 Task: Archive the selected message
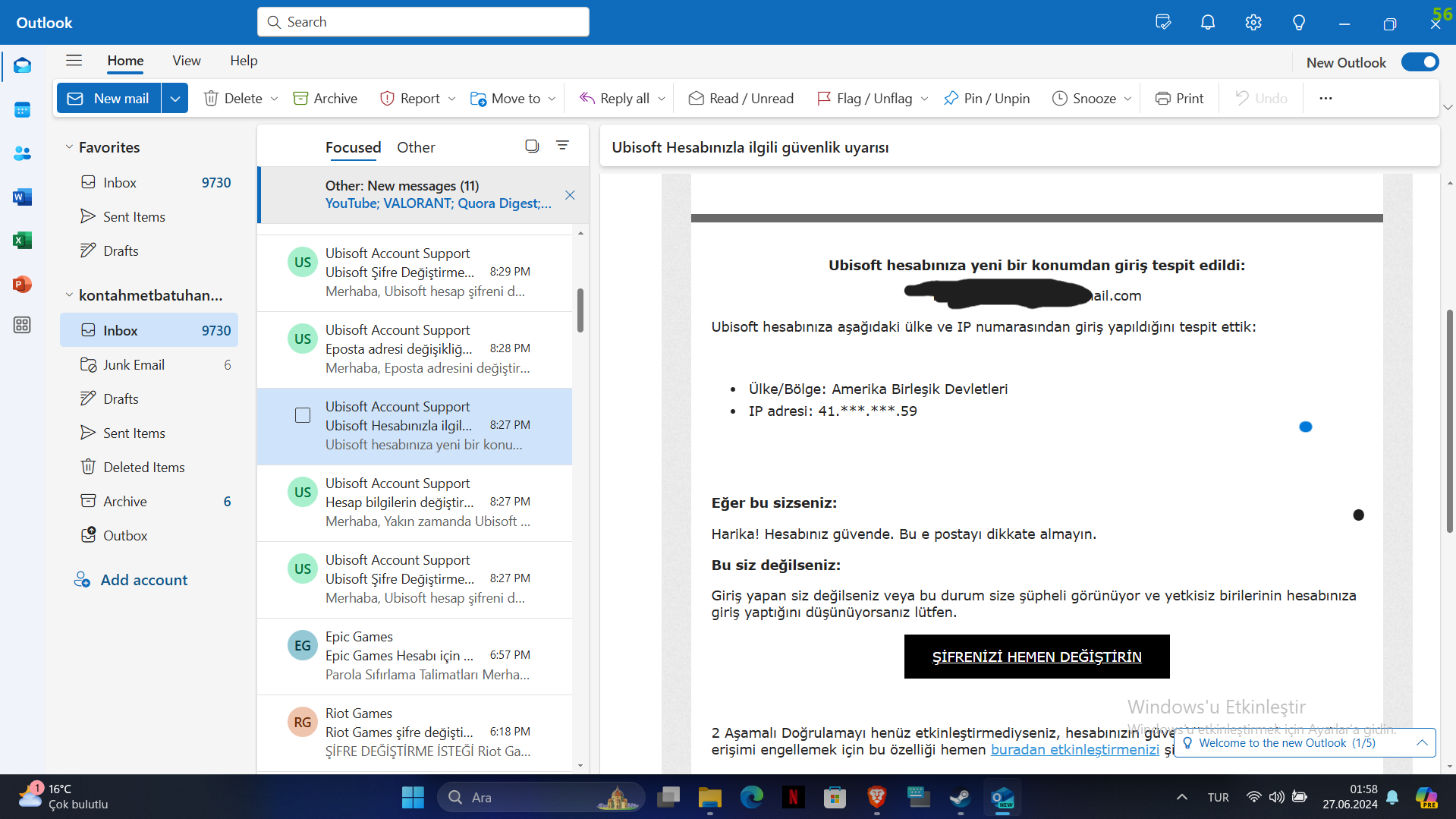pos(325,99)
